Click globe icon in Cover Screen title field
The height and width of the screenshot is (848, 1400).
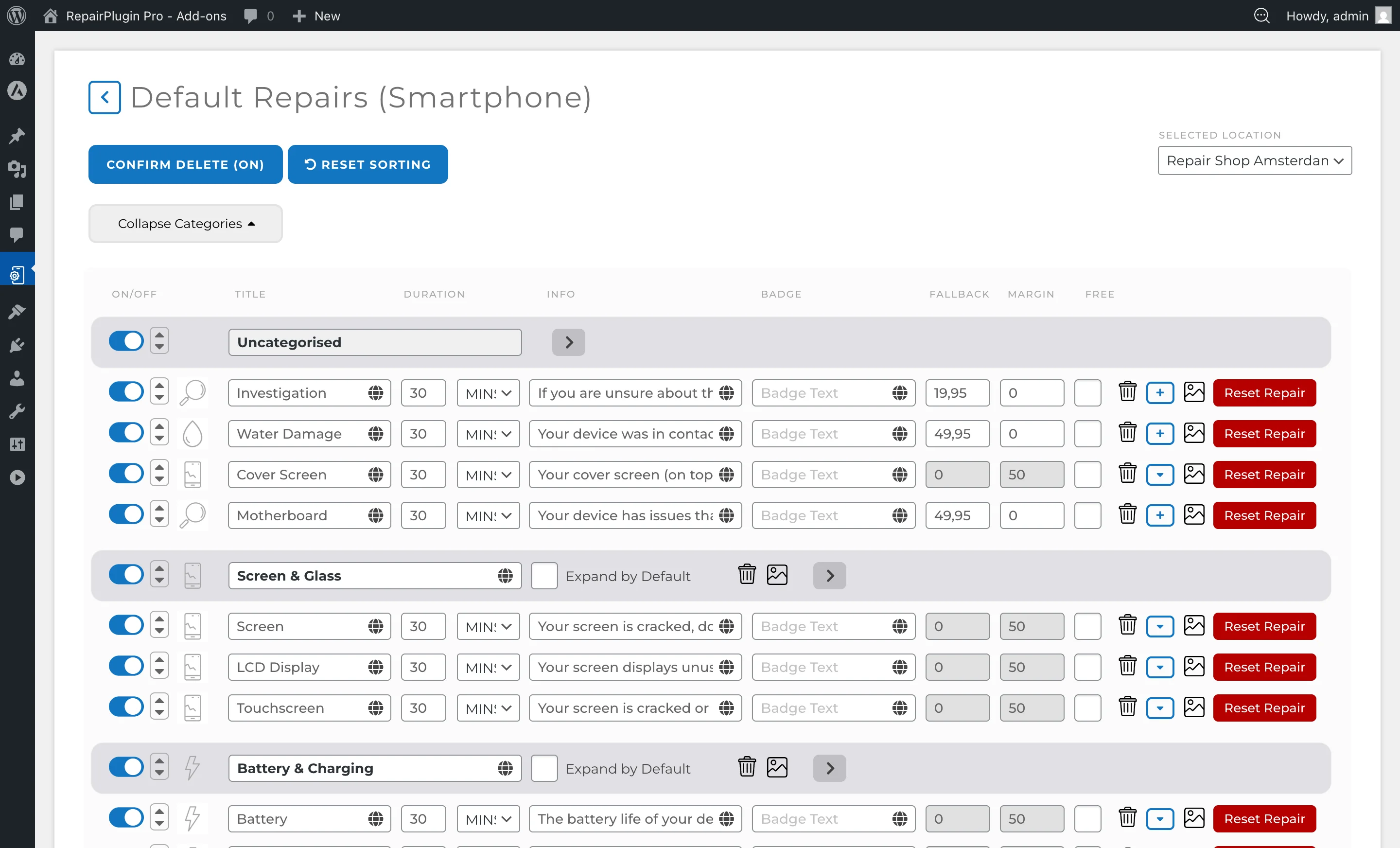tap(375, 474)
